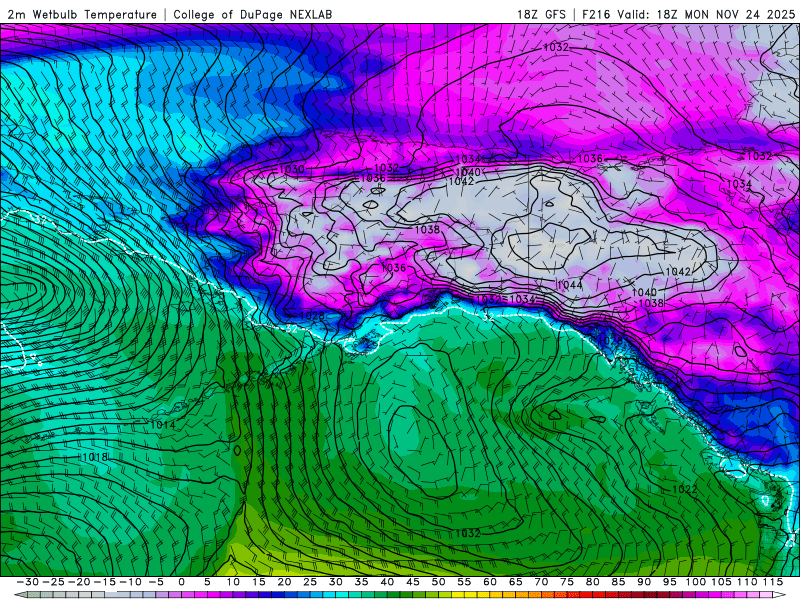Select the 90 legend value
Viewport: 800px width, 600px height.
point(644,582)
